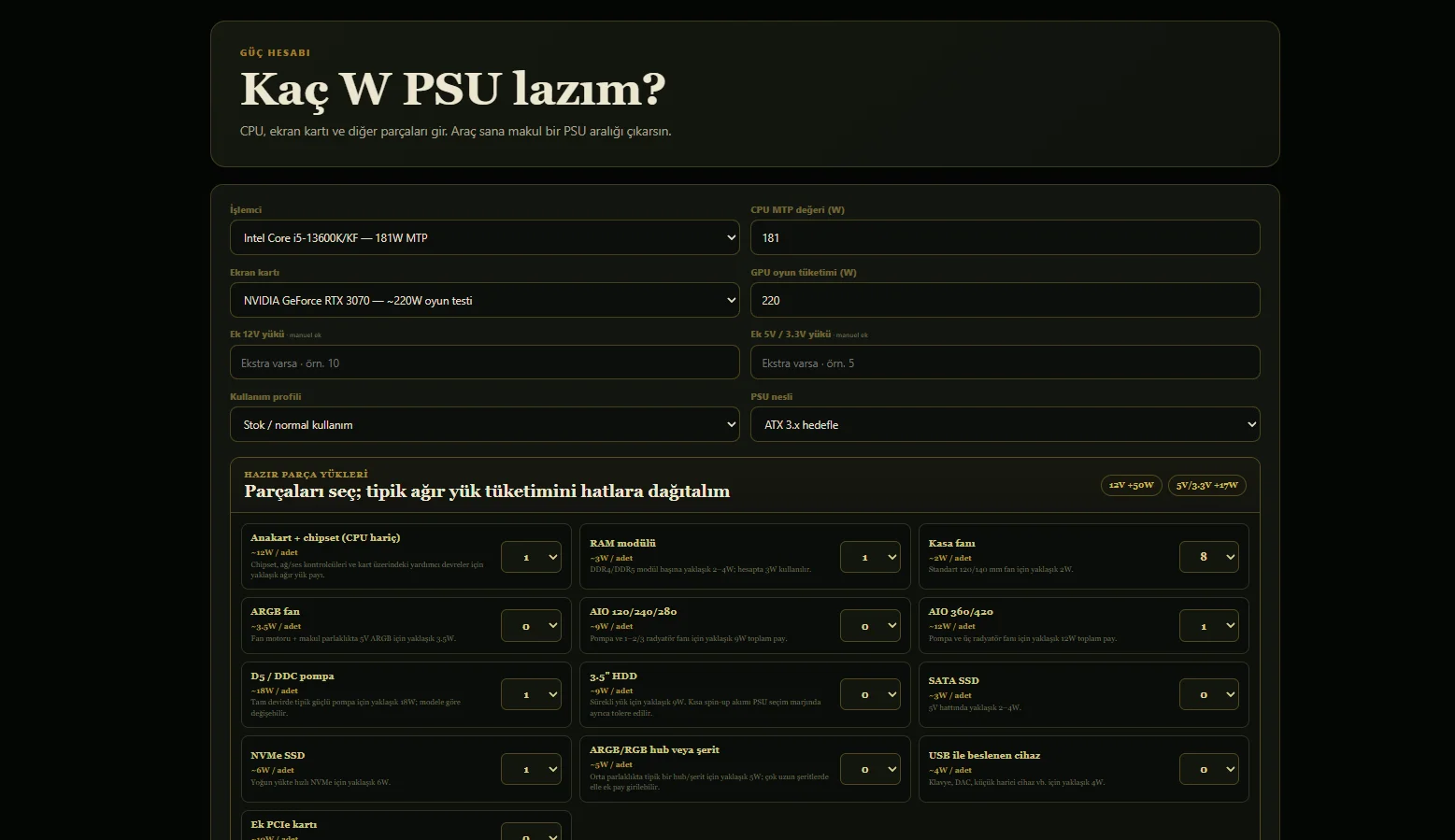Change USB ile beslenen cihaz quantity dropdown

pyautogui.click(x=1209, y=769)
